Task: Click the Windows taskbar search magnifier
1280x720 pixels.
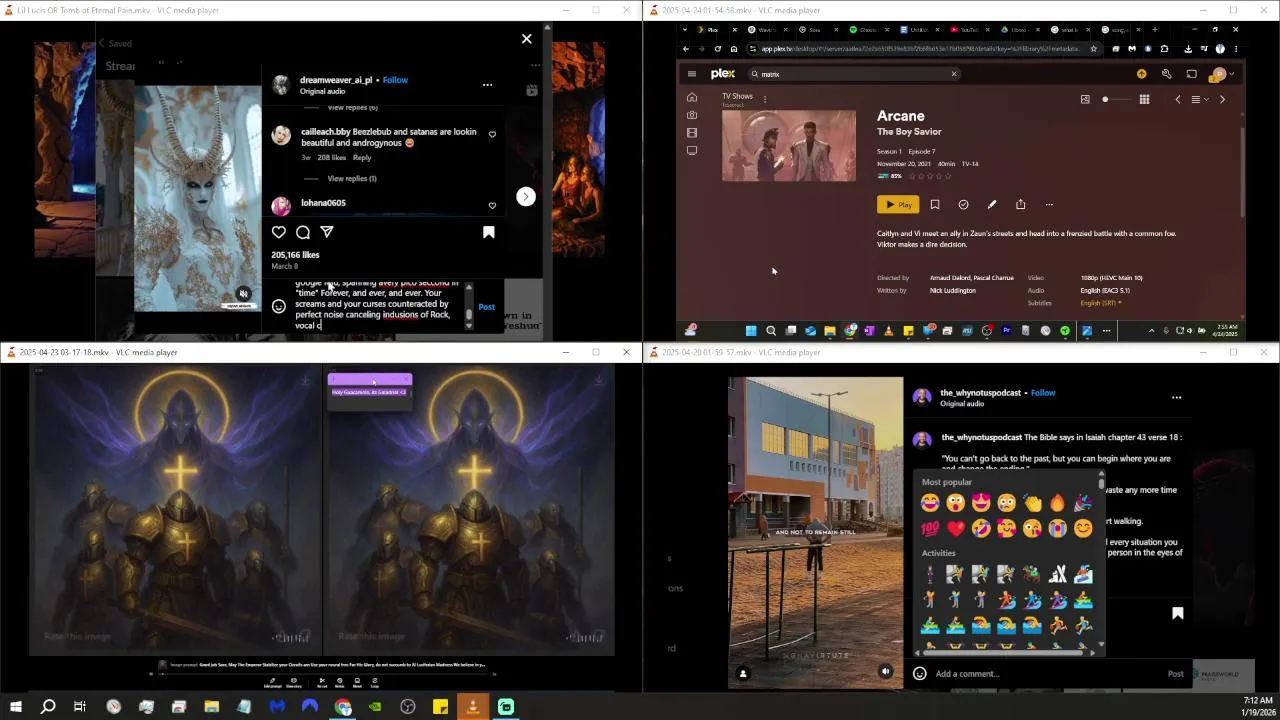Action: (48, 707)
